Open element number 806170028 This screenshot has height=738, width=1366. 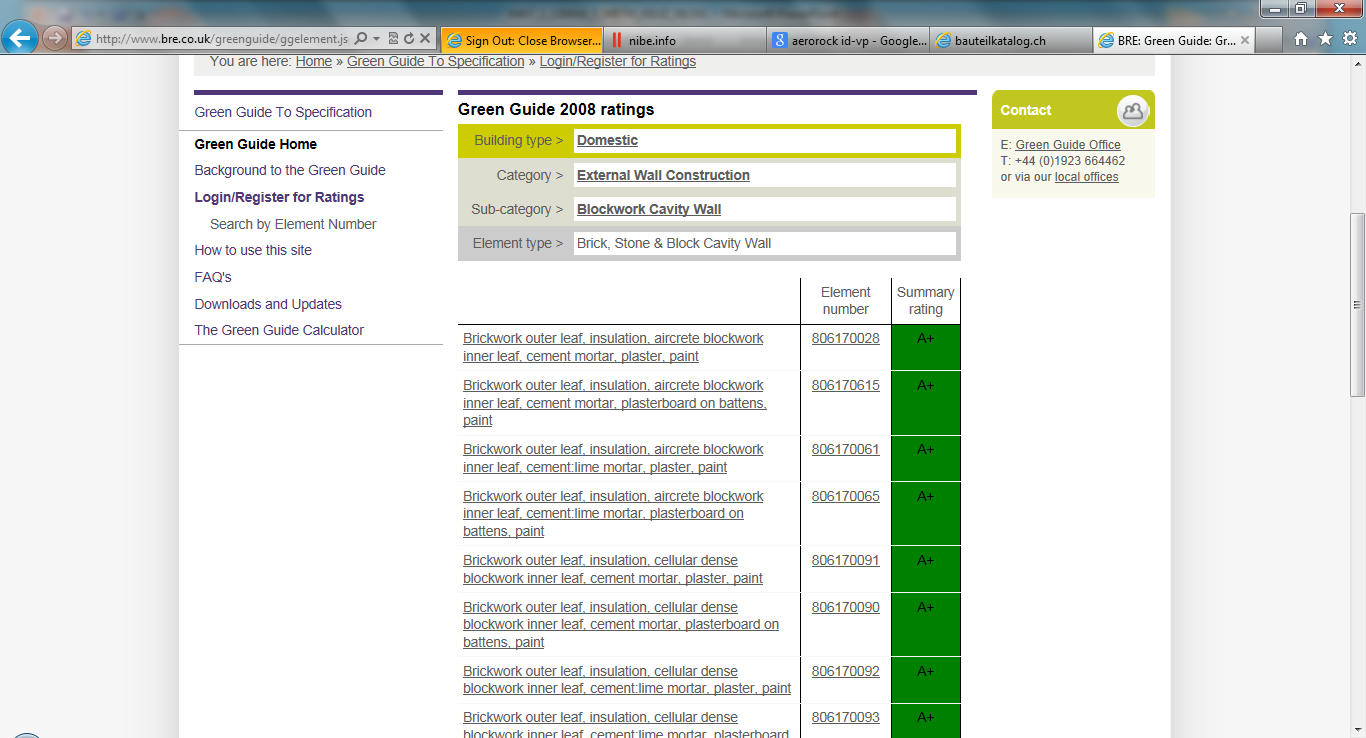846,338
